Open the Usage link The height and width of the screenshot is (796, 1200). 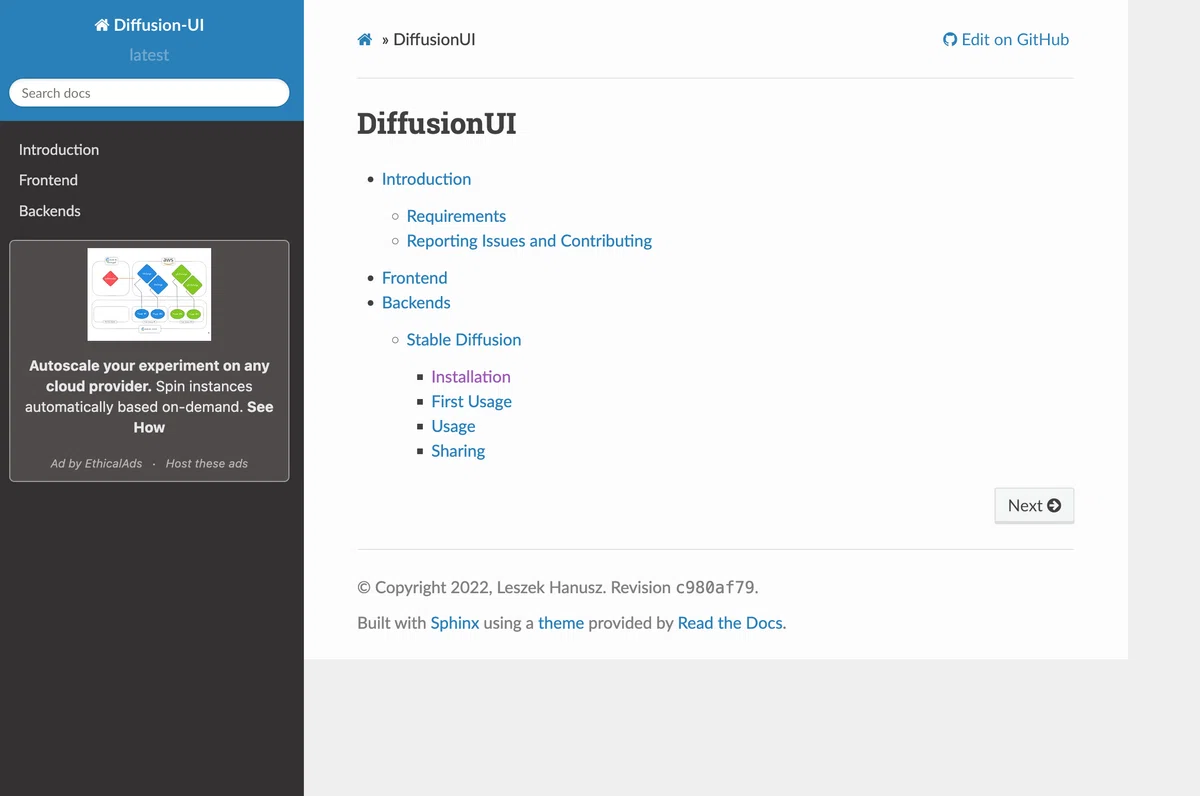pos(453,427)
